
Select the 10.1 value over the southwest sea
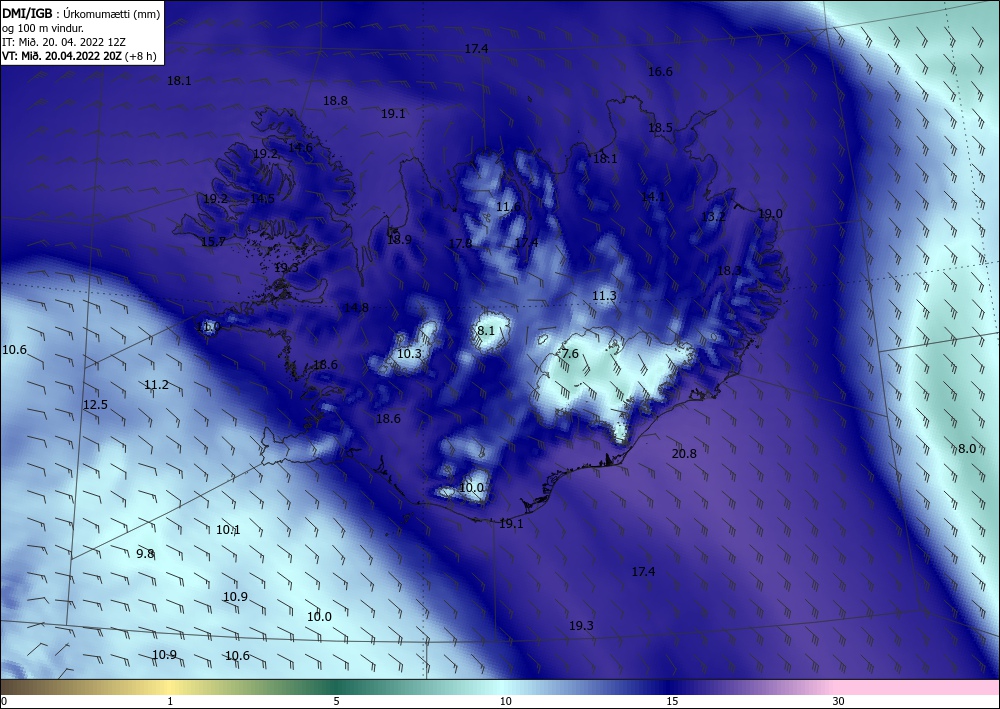(228, 530)
